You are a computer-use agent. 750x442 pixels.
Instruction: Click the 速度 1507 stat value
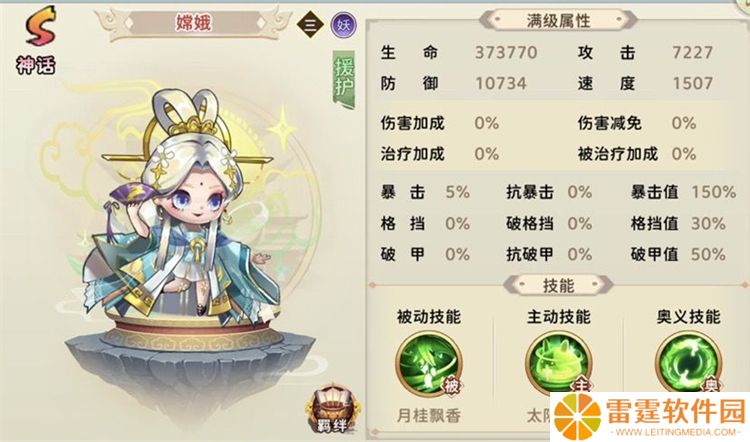pos(693,84)
